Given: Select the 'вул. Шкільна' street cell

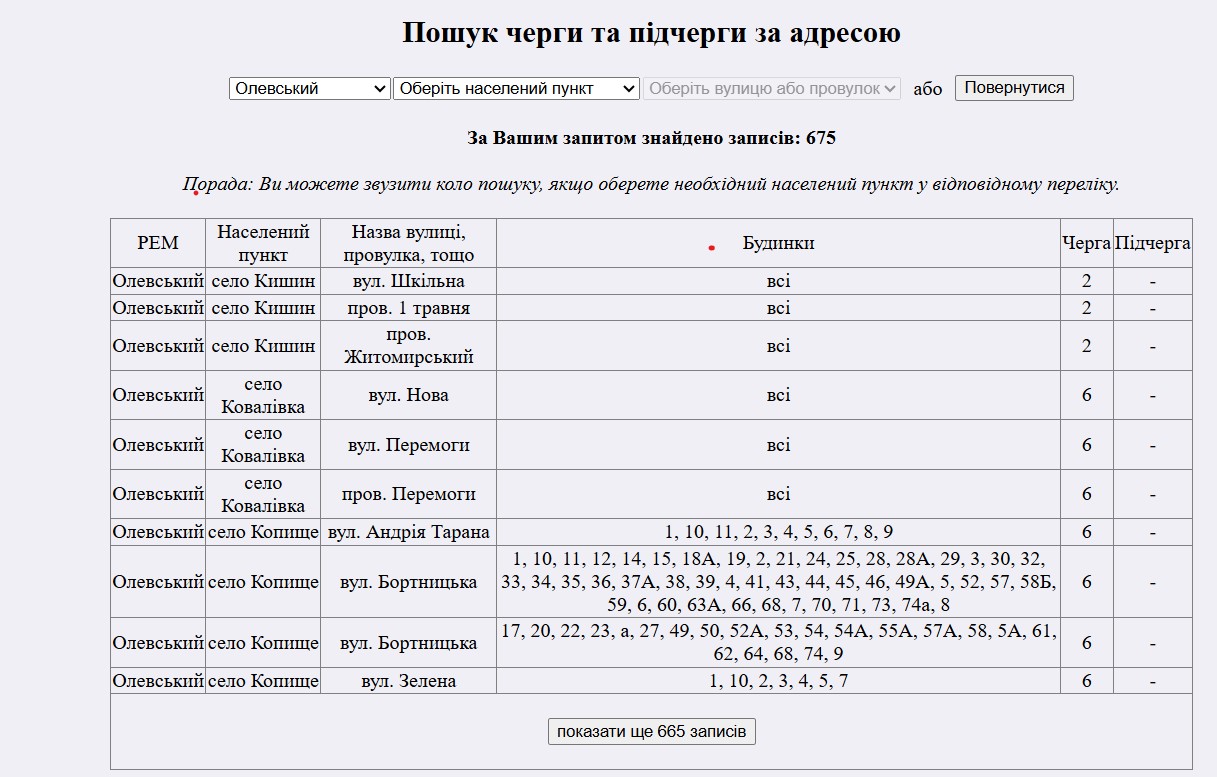Looking at the screenshot, I should click(408, 281).
